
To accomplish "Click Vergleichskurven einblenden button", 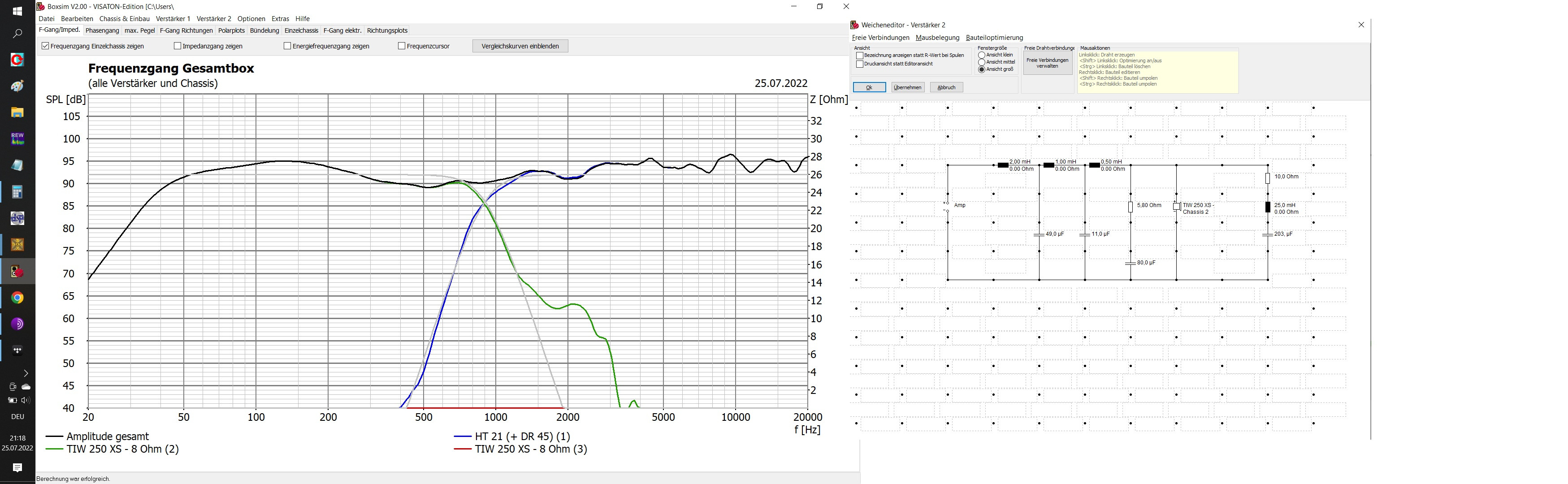I will (520, 46).
